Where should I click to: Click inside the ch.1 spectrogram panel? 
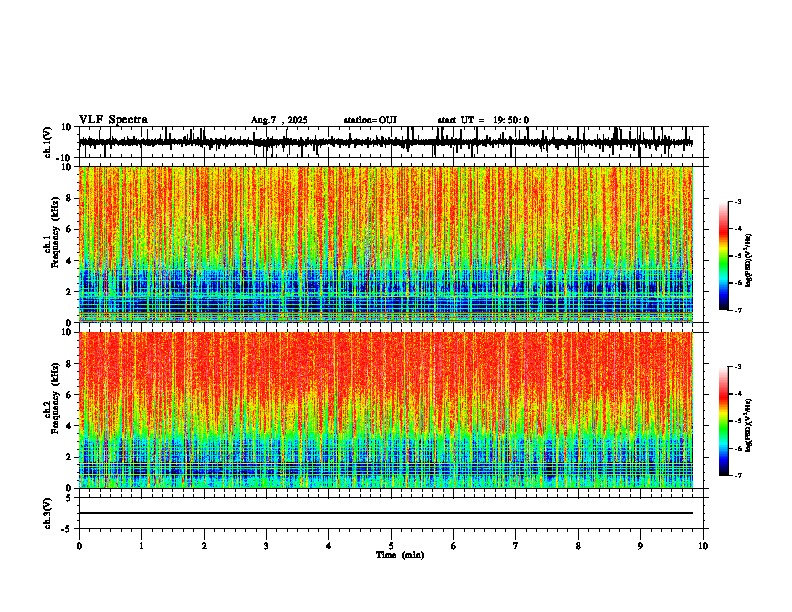point(386,244)
